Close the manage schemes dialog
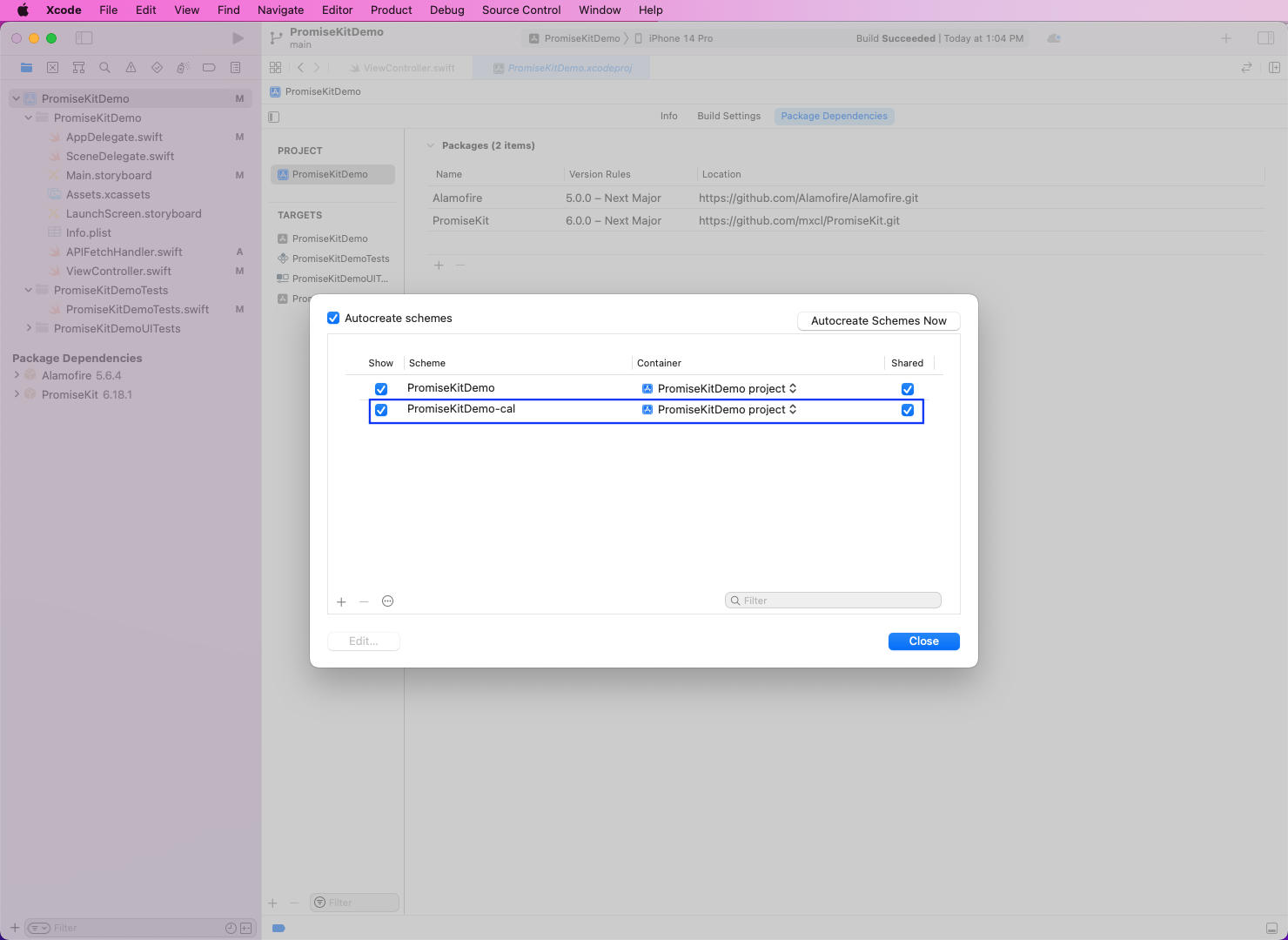The height and width of the screenshot is (940, 1288). 923,641
